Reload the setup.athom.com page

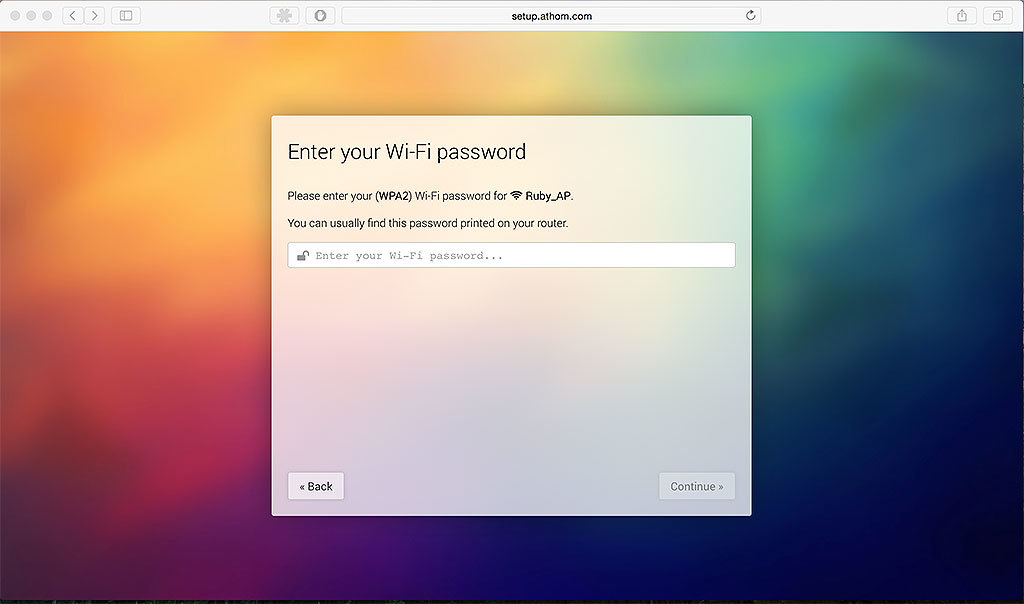[750, 16]
